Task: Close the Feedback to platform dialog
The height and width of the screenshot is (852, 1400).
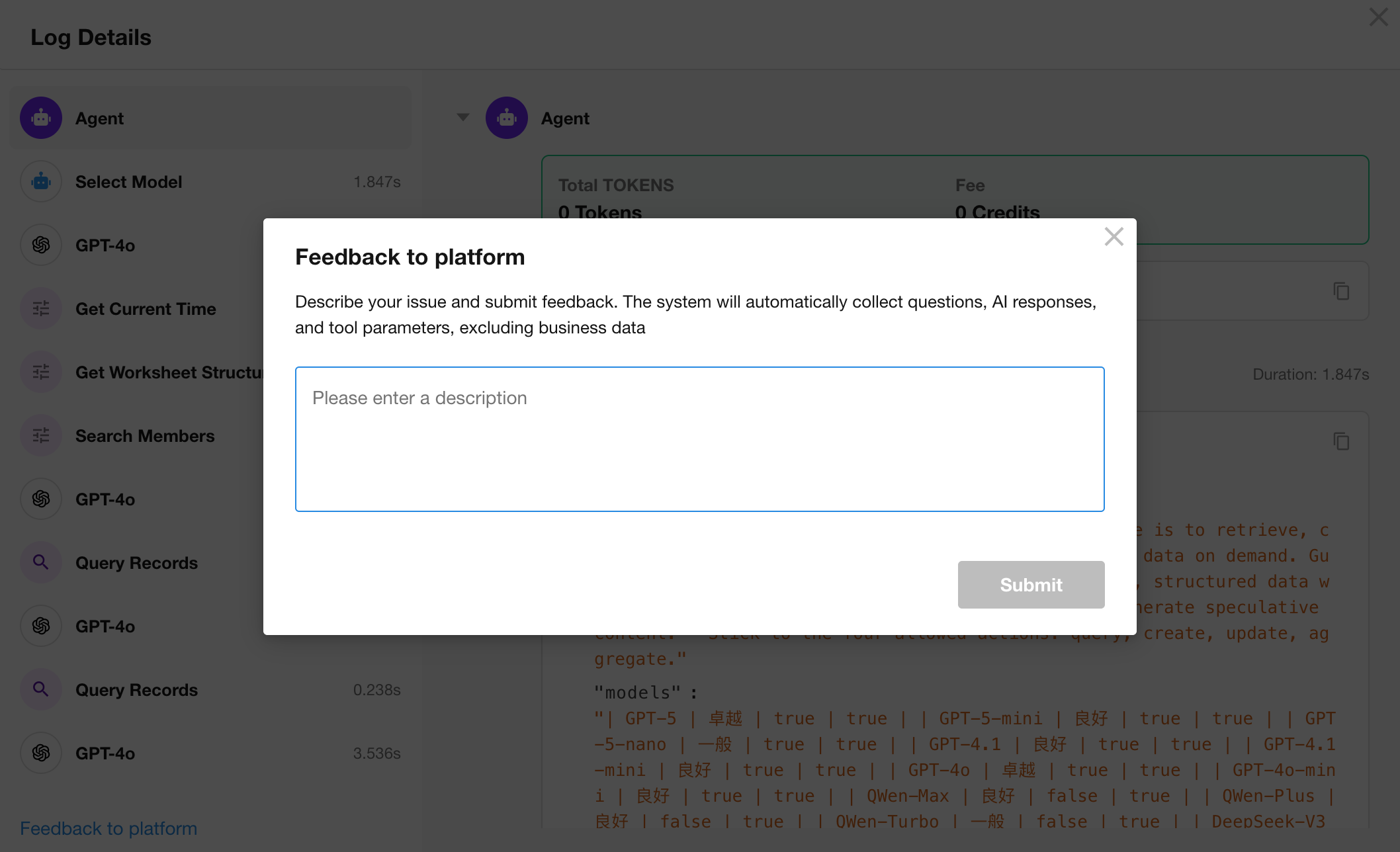Action: [x=1114, y=237]
